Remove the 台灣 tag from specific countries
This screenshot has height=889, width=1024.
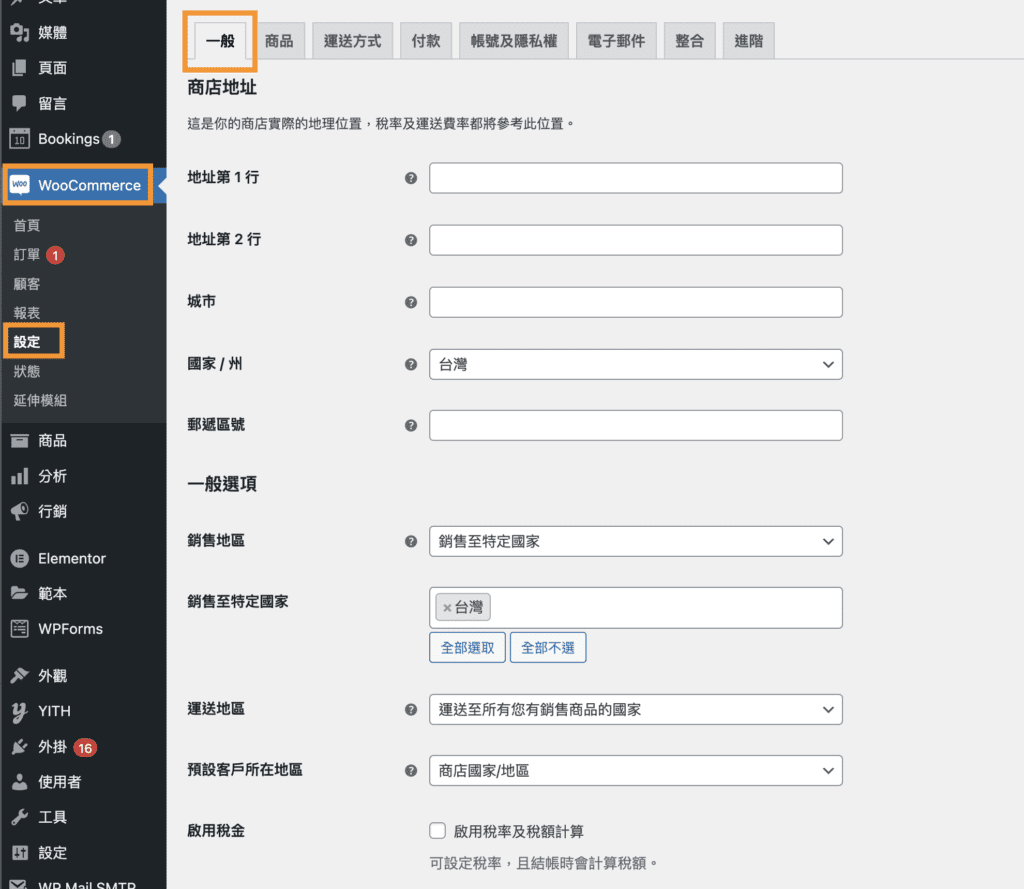(445, 607)
